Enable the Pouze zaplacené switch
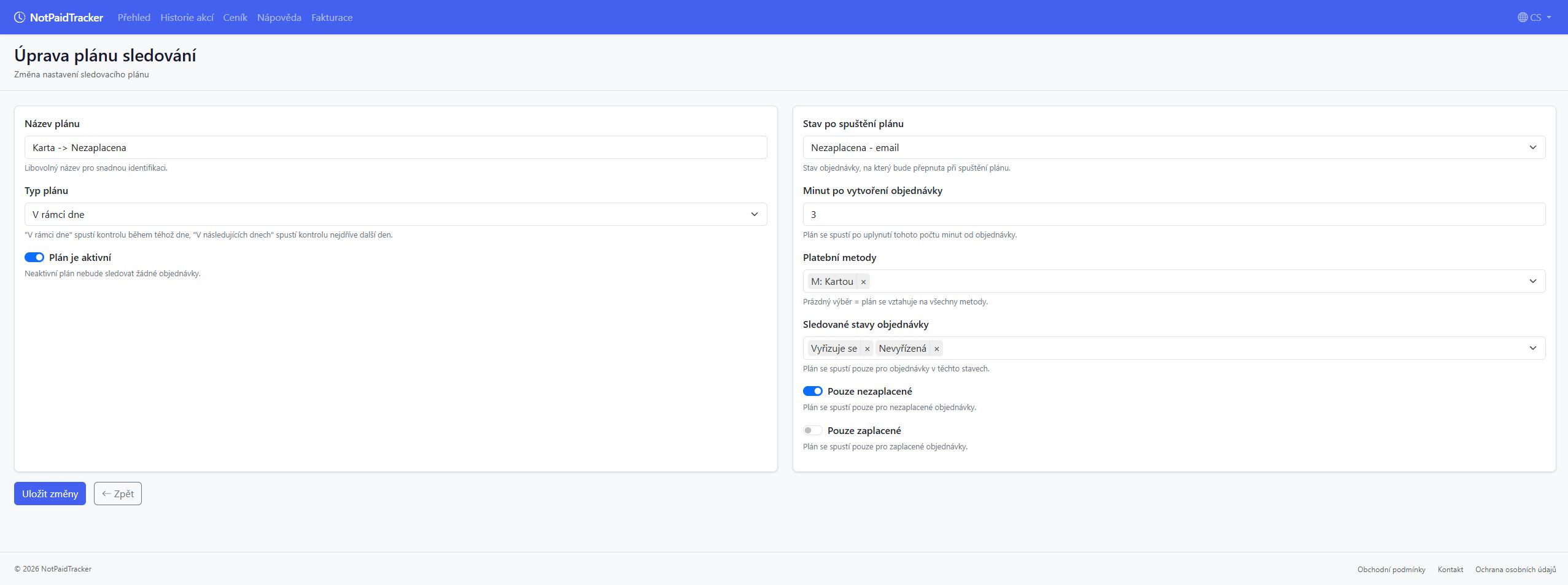 click(x=812, y=430)
